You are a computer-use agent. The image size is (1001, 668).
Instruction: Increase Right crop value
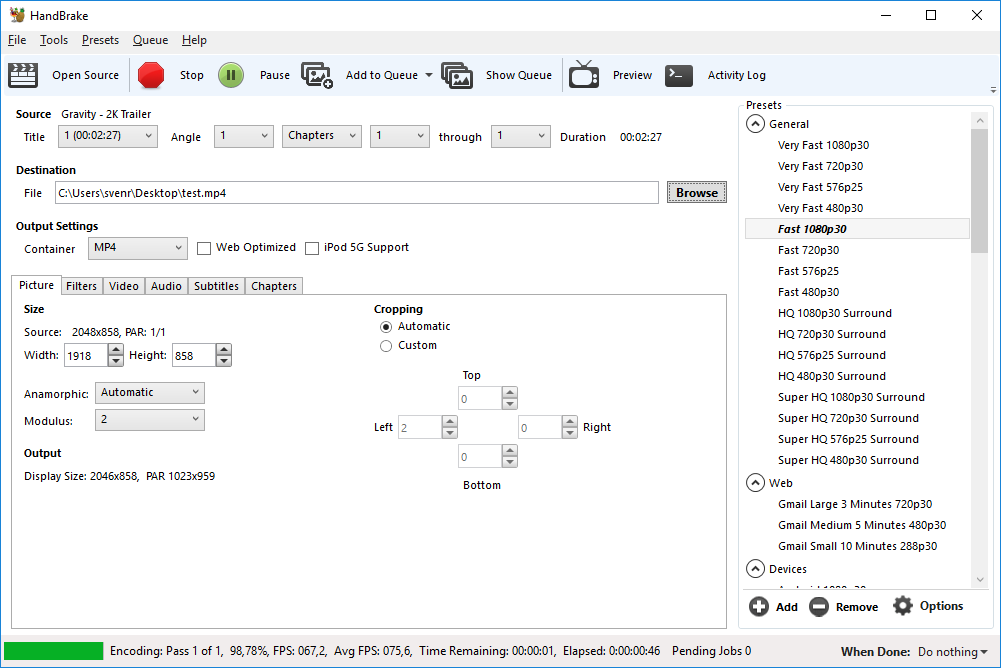(569, 421)
